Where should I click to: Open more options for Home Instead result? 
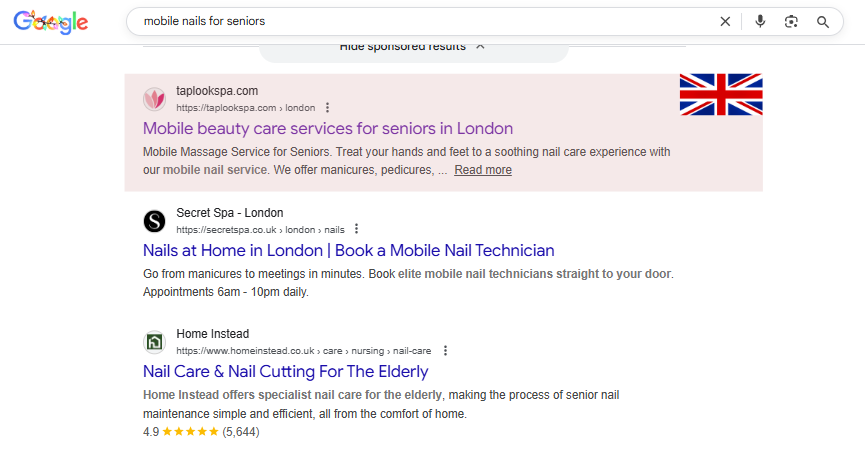click(445, 351)
